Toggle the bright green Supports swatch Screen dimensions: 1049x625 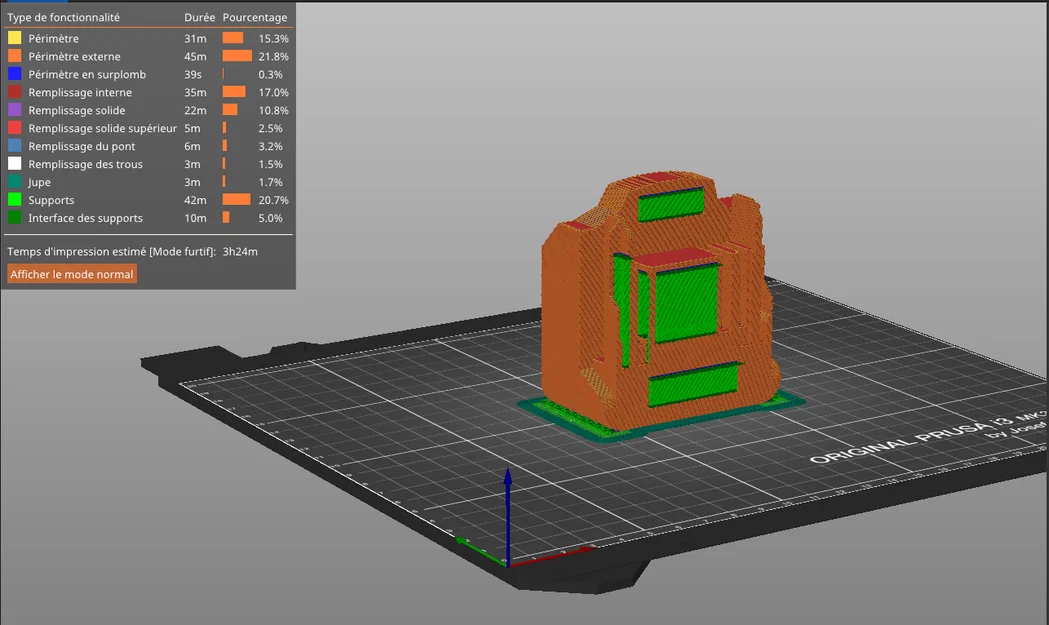click(x=15, y=200)
